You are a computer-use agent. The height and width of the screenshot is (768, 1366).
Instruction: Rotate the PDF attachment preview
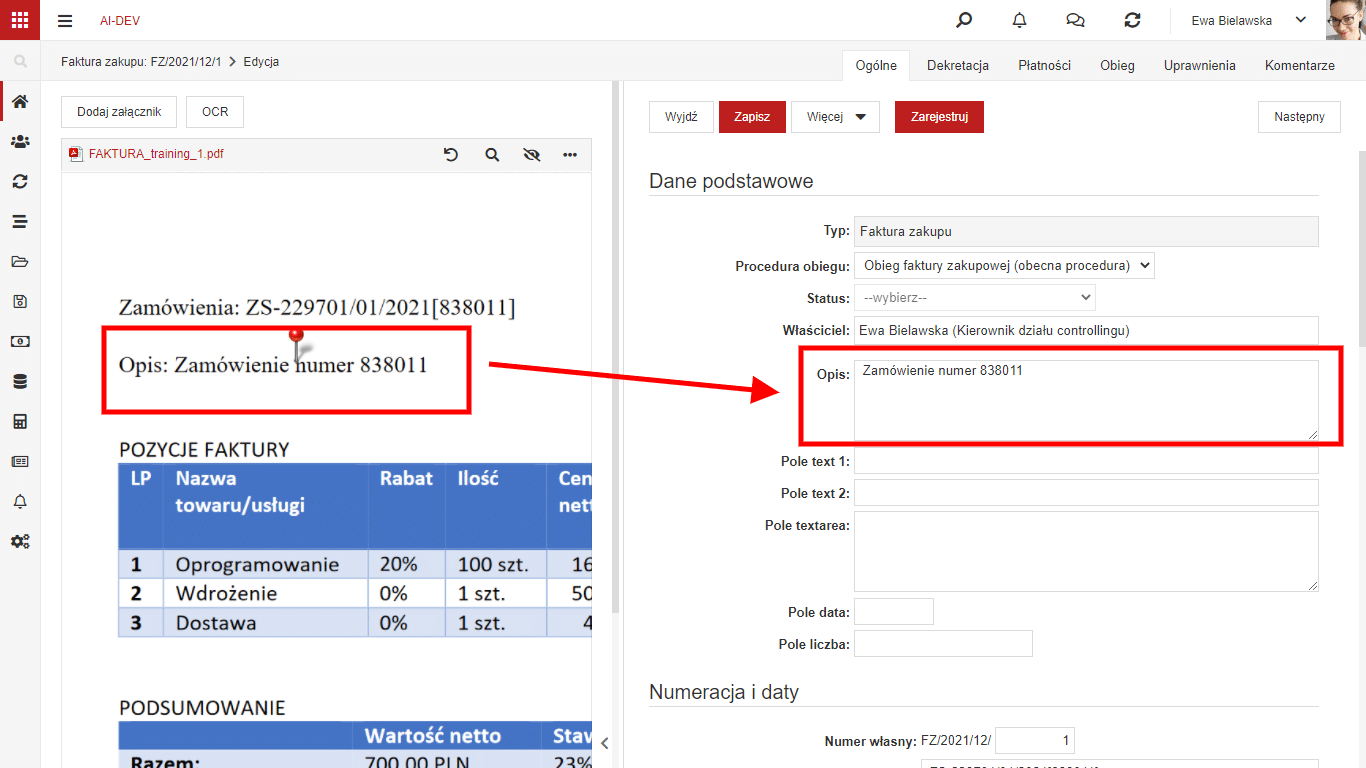(451, 155)
